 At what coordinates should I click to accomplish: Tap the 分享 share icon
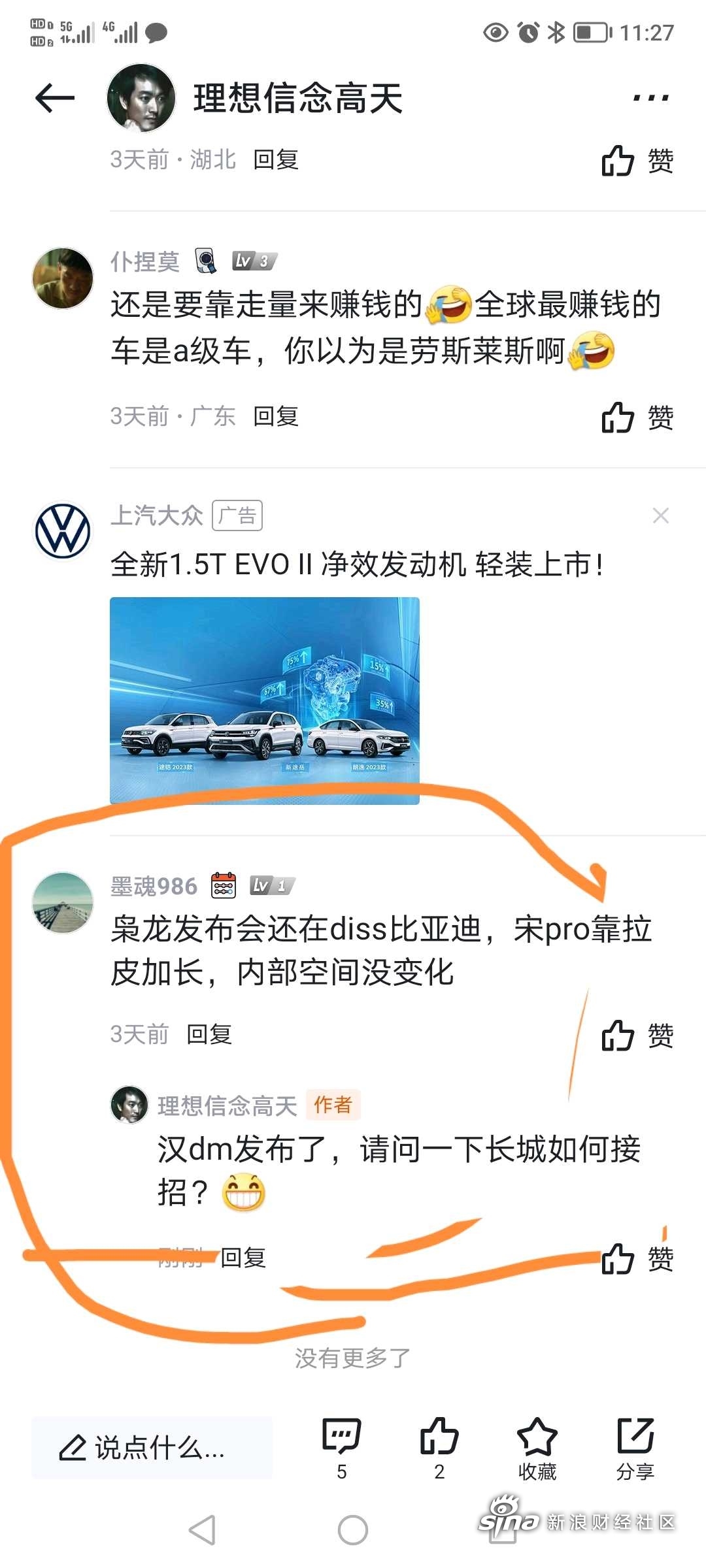[x=635, y=1448]
